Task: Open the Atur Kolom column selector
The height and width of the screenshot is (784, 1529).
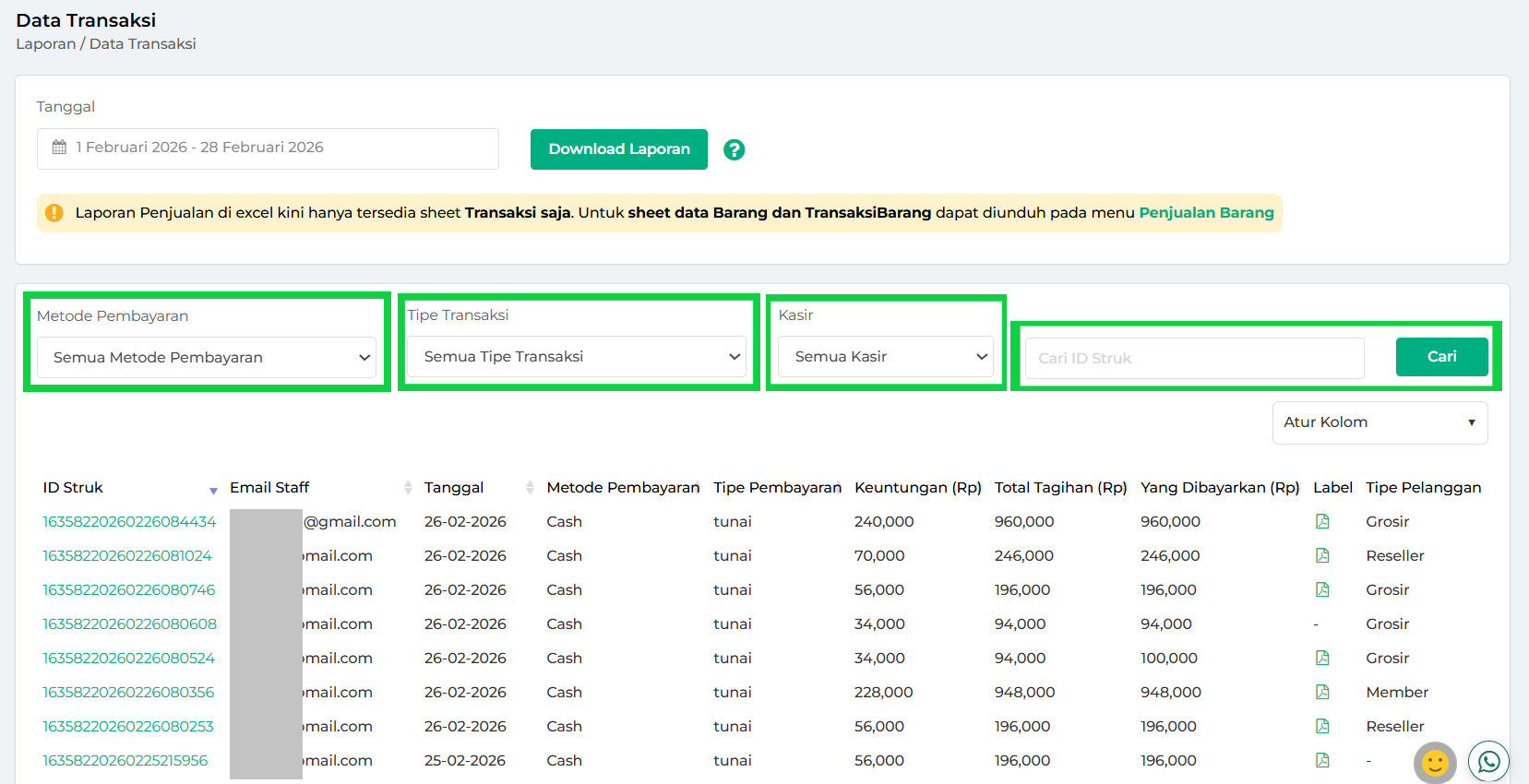Action: point(1379,422)
